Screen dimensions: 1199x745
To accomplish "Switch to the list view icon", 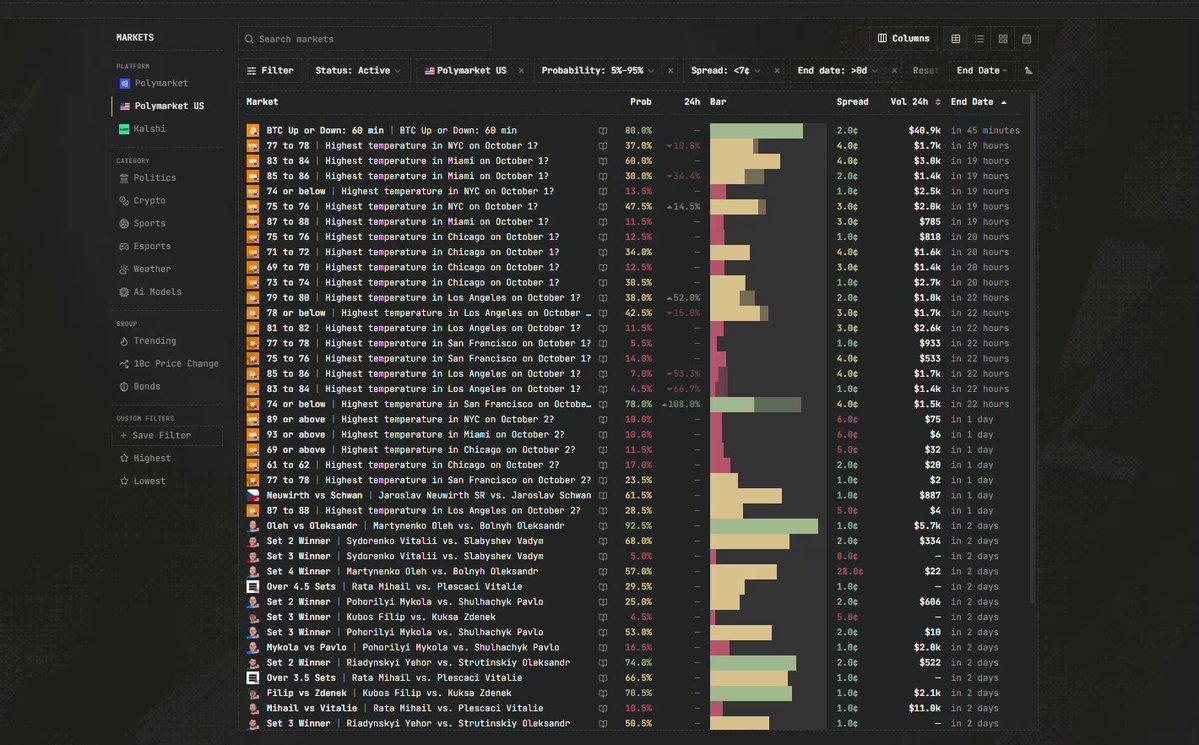I will pos(980,39).
